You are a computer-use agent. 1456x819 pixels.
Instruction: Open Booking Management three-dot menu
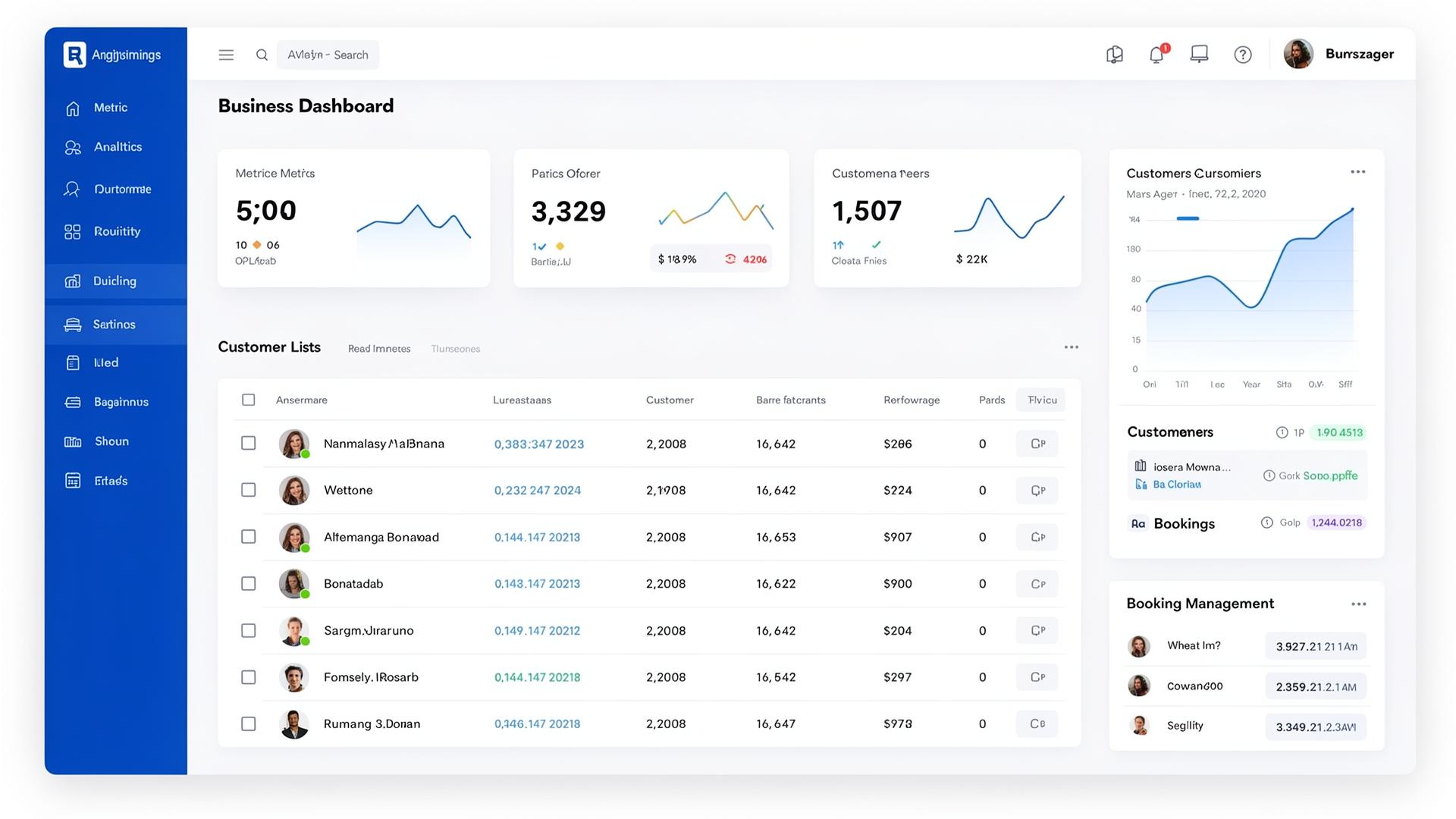point(1358,604)
